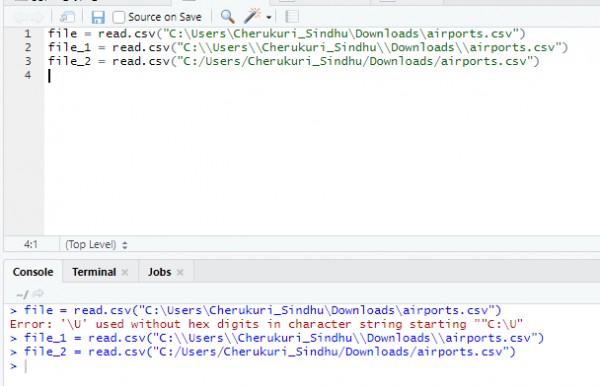Switch to the Terminal tab
This screenshot has width=600, height=386.
[94, 272]
